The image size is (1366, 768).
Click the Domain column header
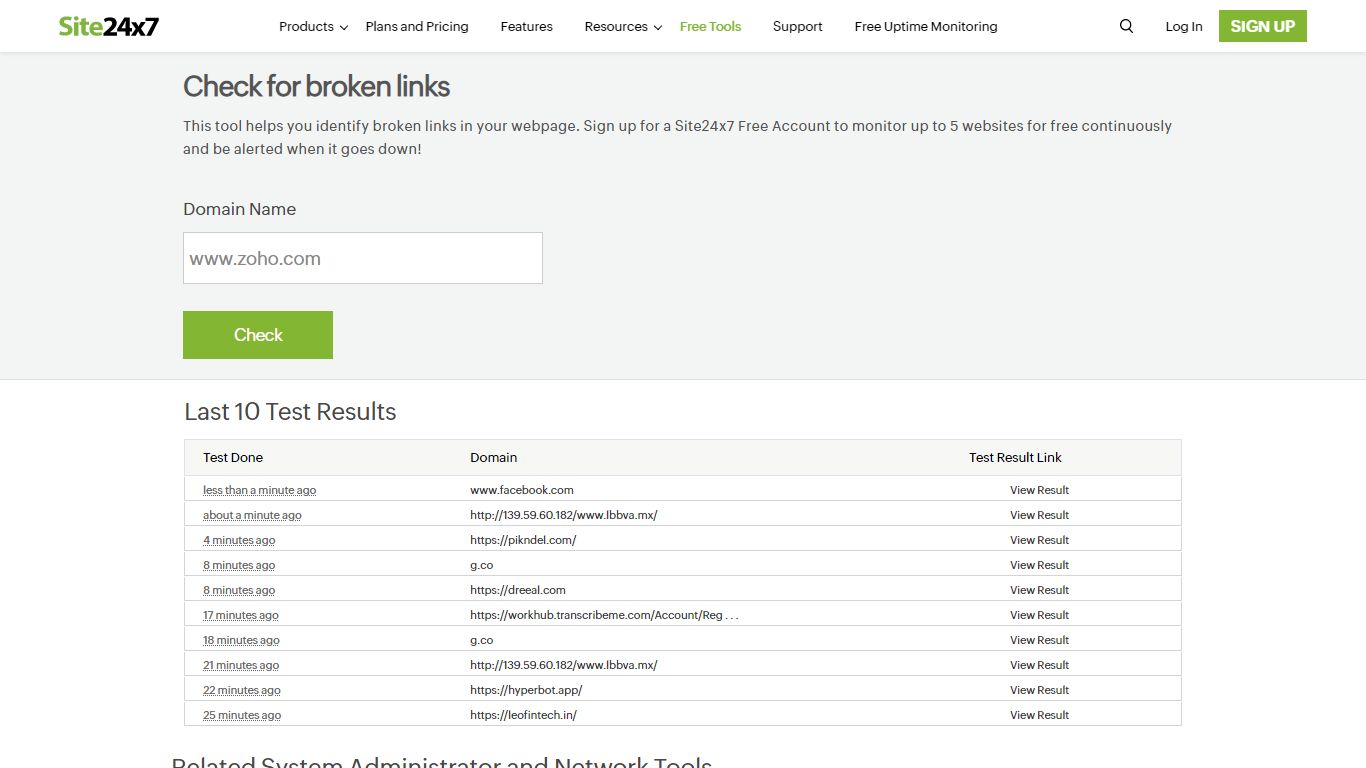(x=494, y=457)
